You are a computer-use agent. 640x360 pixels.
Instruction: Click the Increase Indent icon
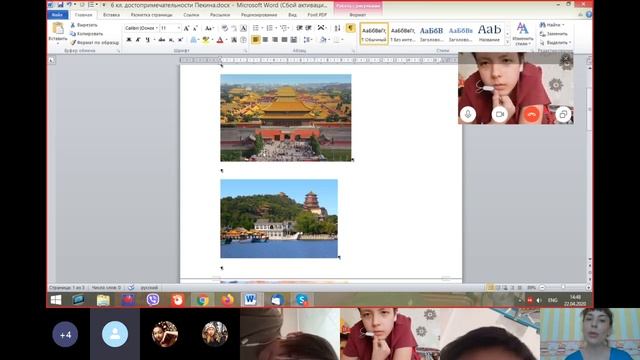(x=309, y=28)
